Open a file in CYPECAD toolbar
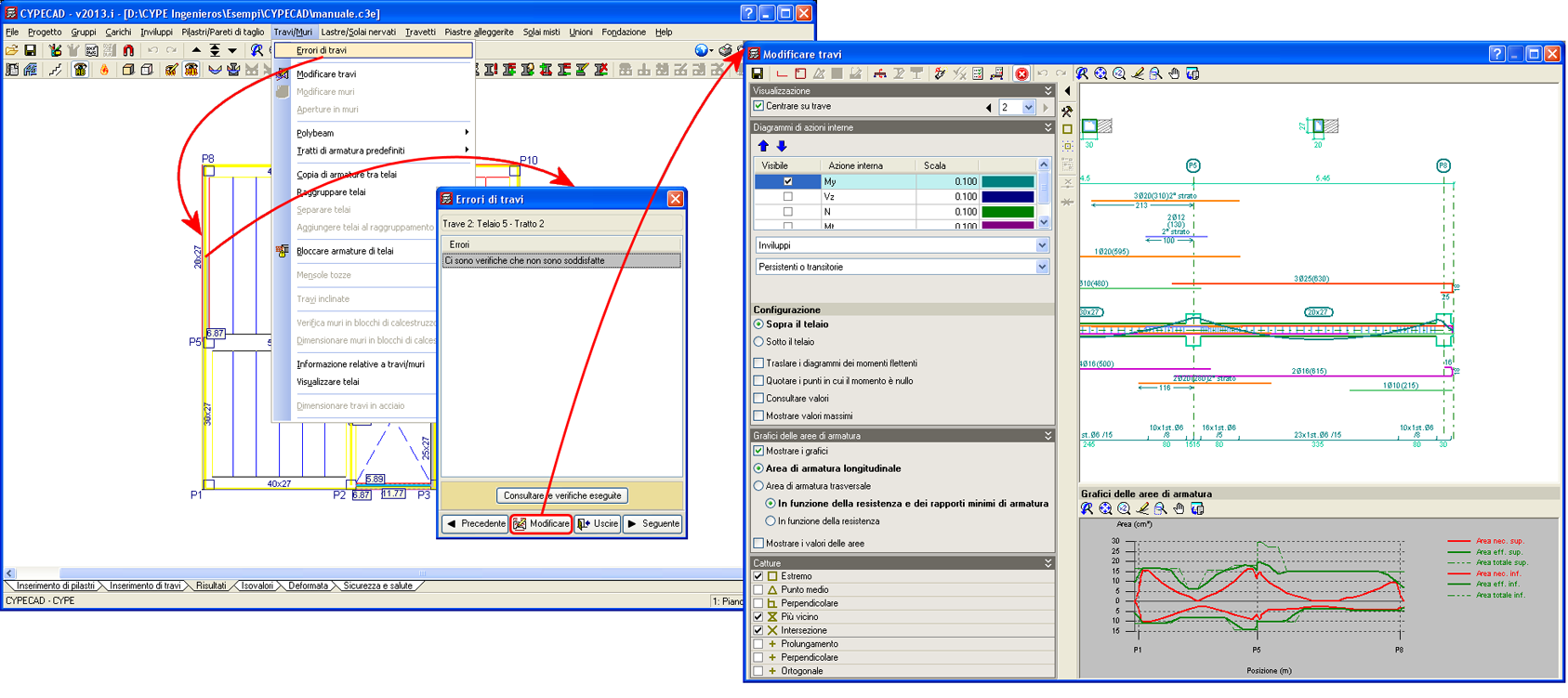Viewport: 1568px width, 698px height. [11, 50]
